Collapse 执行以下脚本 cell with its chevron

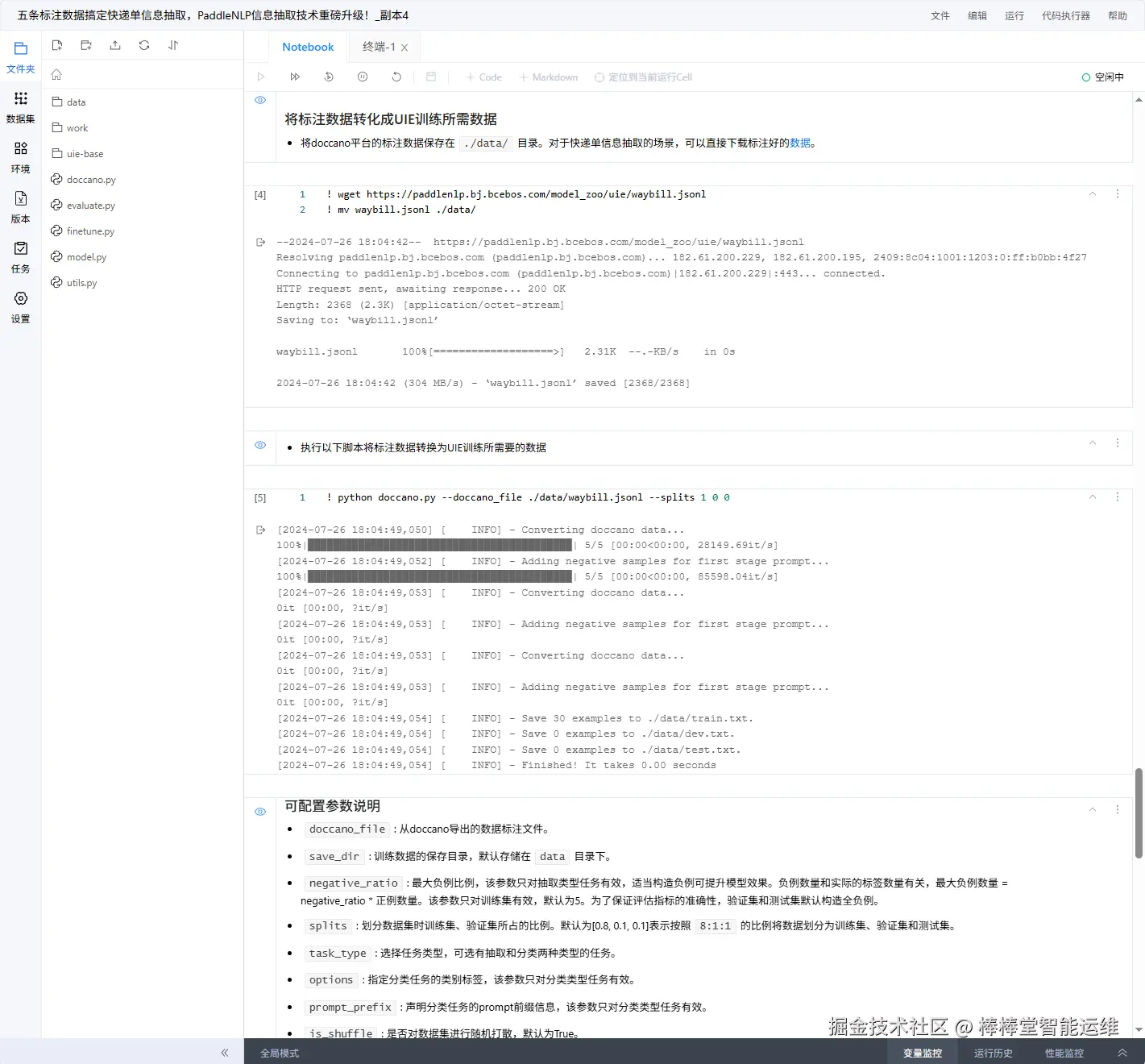[x=1093, y=443]
